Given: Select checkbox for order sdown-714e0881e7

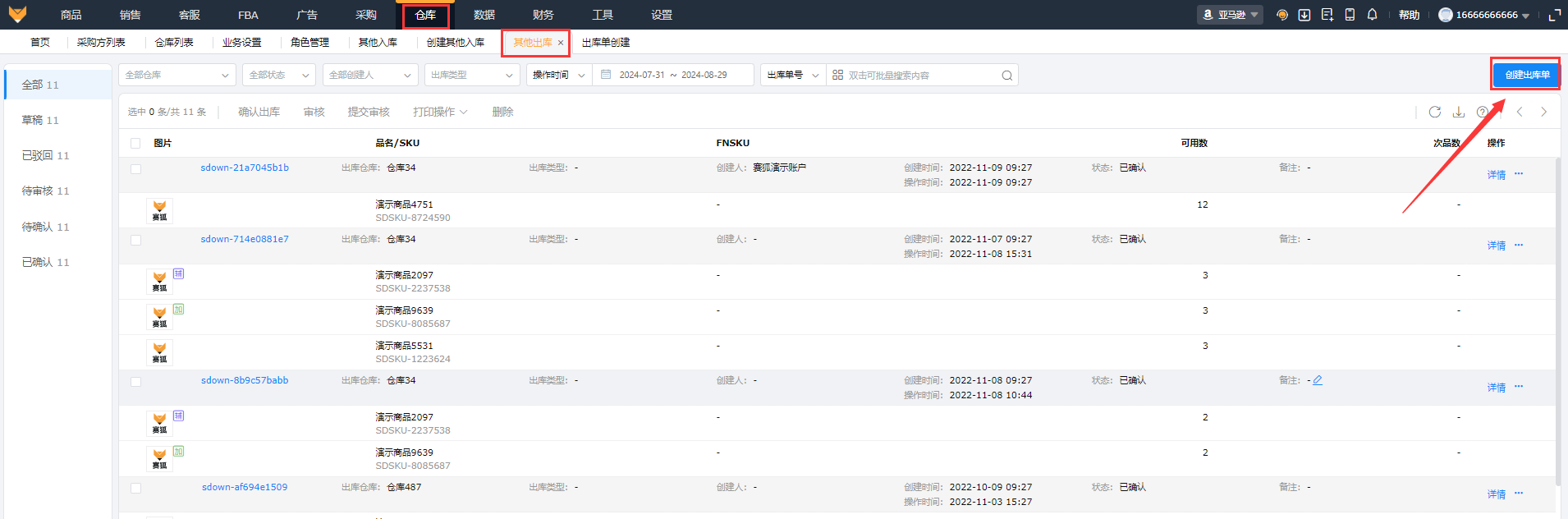Looking at the screenshot, I should 135,241.
